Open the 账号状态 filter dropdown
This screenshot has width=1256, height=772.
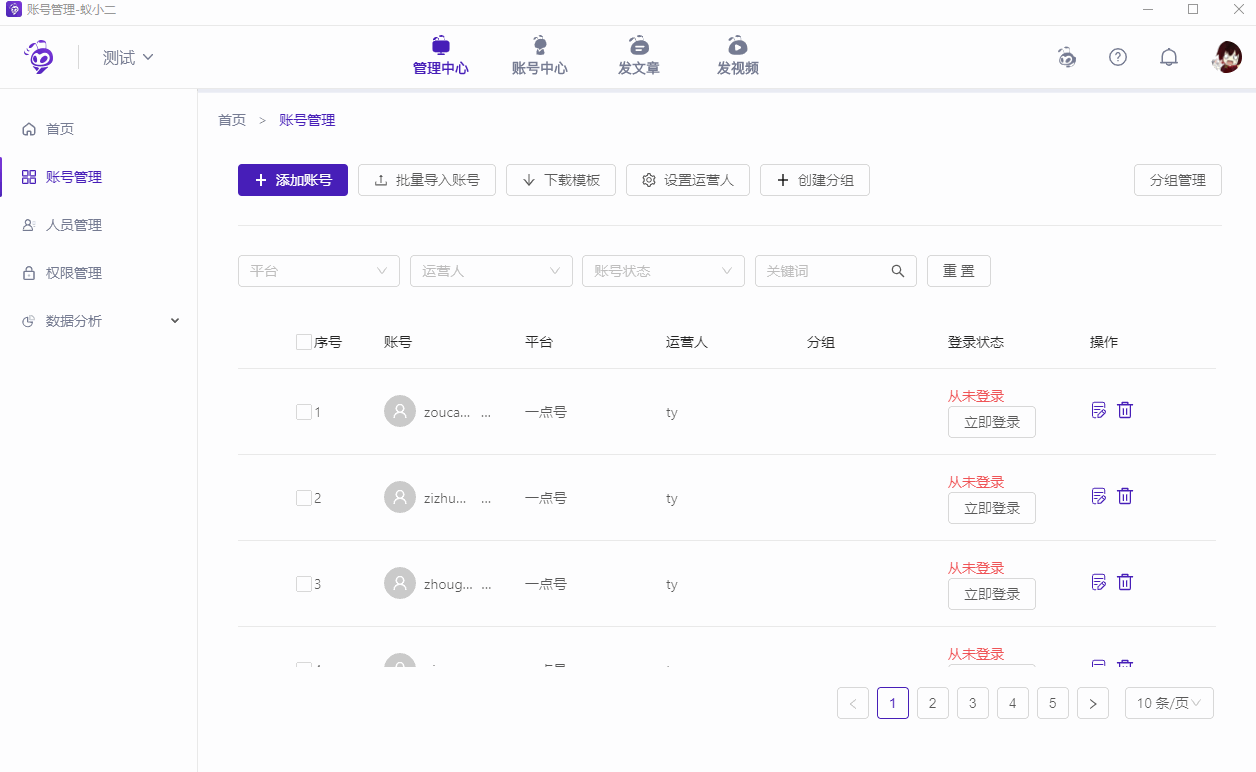pyautogui.click(x=663, y=271)
